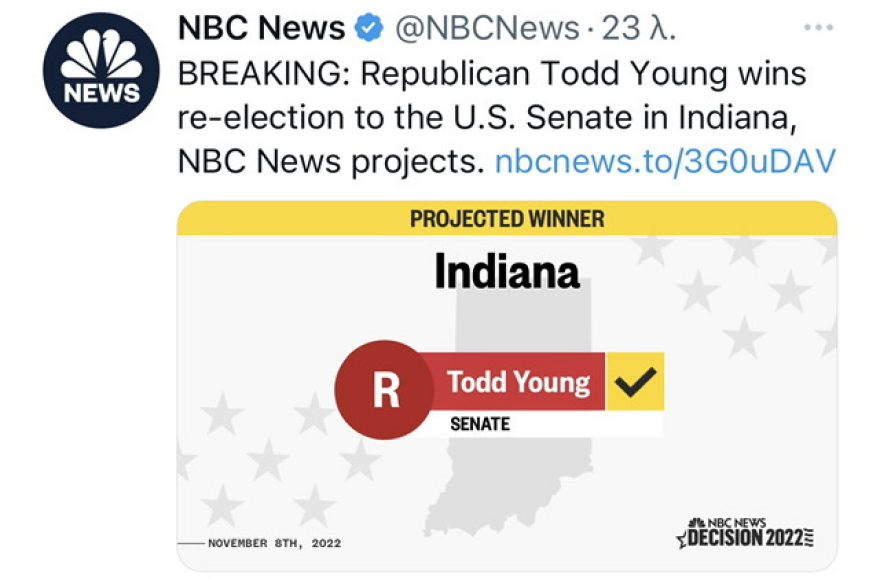
Task: Open the three-dot tweet options menu
Action: (x=818, y=28)
